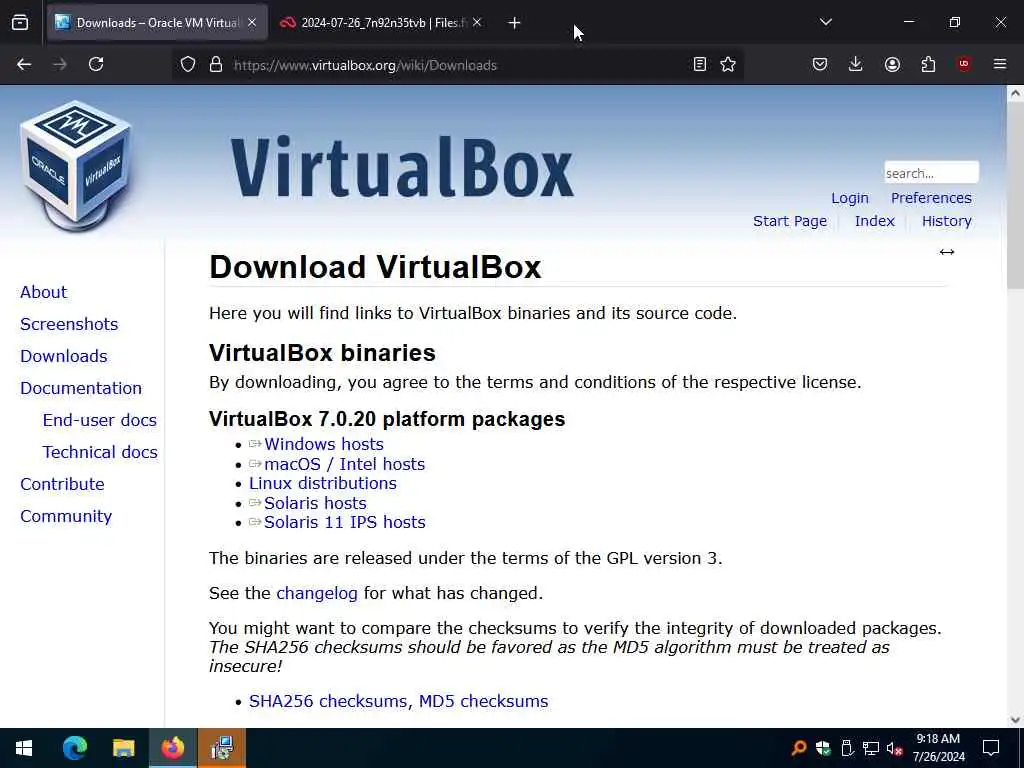Open Firefox View icon in tab bar

20,23
